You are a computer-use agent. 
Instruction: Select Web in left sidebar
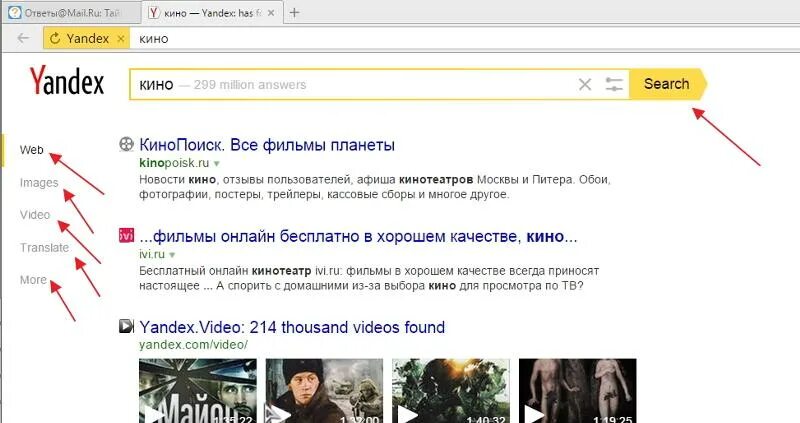point(32,150)
